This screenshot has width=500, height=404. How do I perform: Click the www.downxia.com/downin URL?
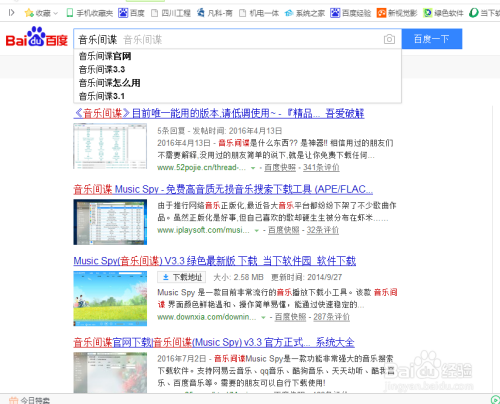pos(207,317)
